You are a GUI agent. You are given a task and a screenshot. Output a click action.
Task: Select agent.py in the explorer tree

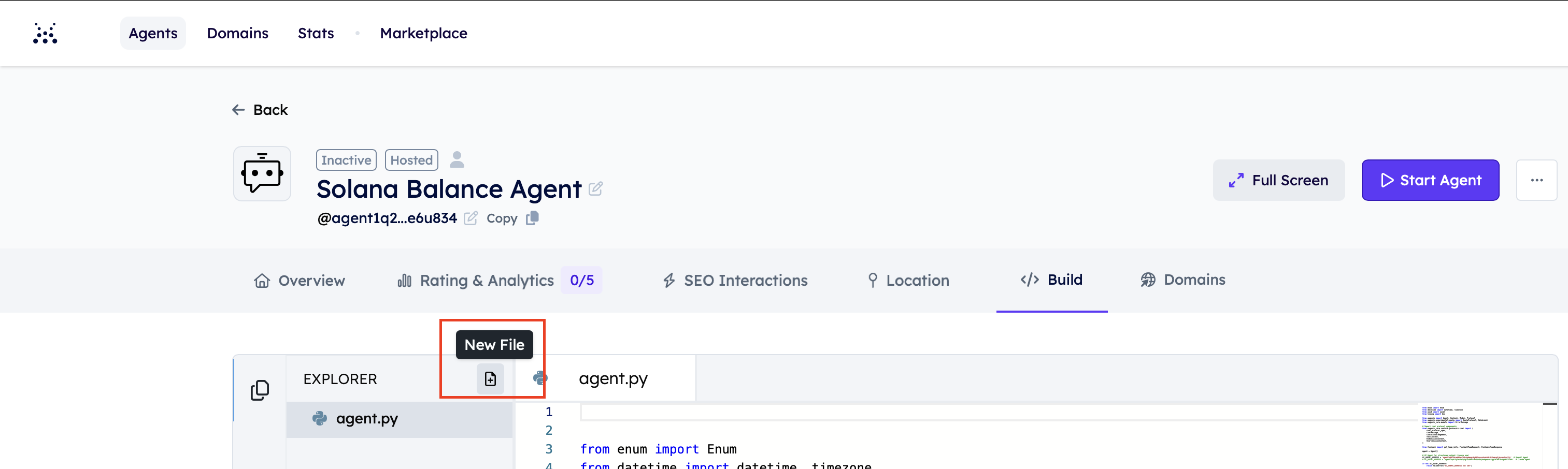(x=366, y=418)
